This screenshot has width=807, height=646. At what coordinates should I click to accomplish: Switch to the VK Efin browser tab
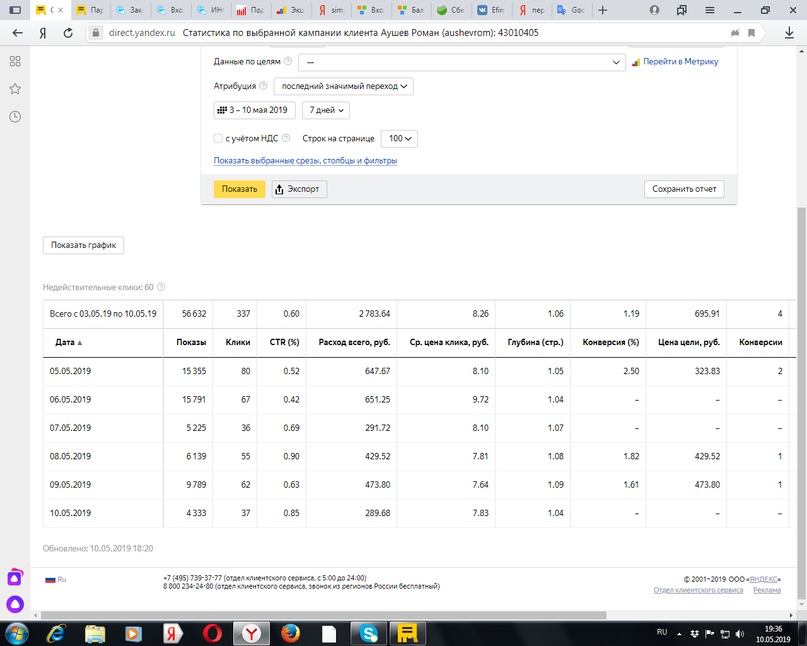point(490,10)
